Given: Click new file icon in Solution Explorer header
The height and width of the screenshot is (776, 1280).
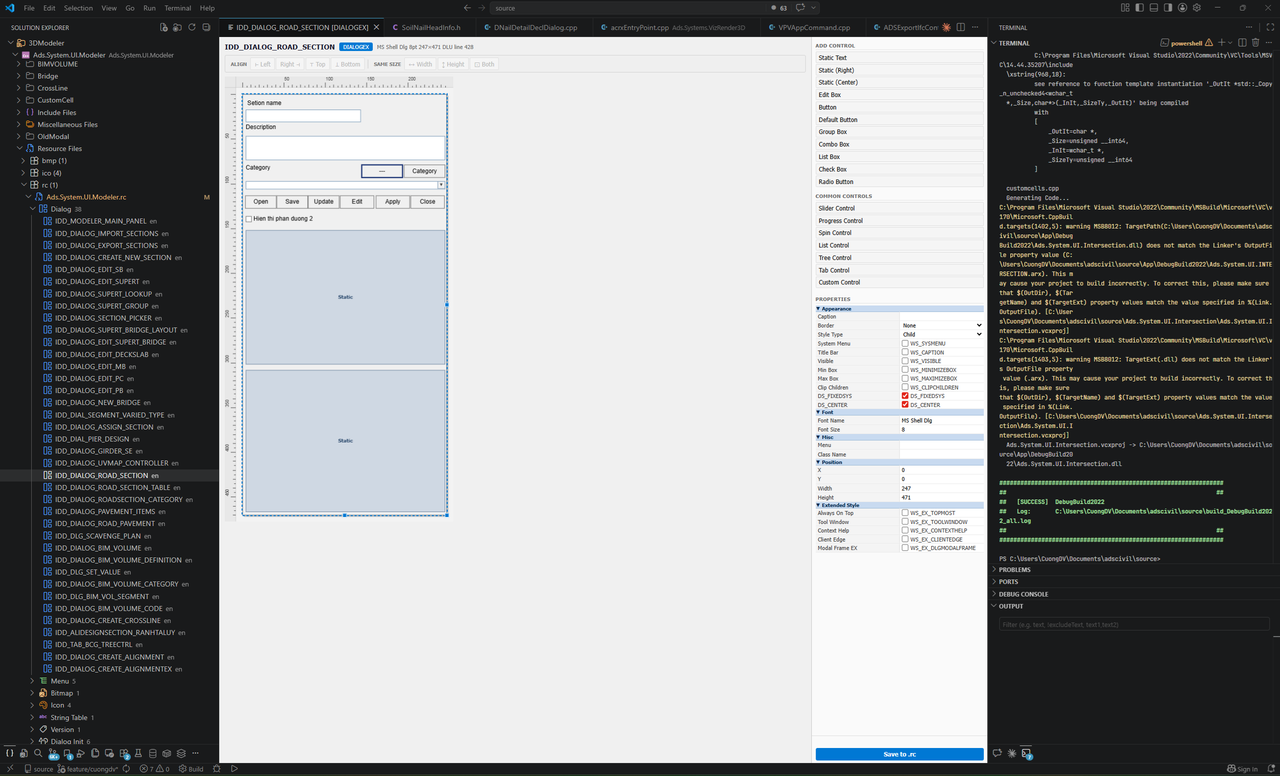Looking at the screenshot, I should coord(164,27).
